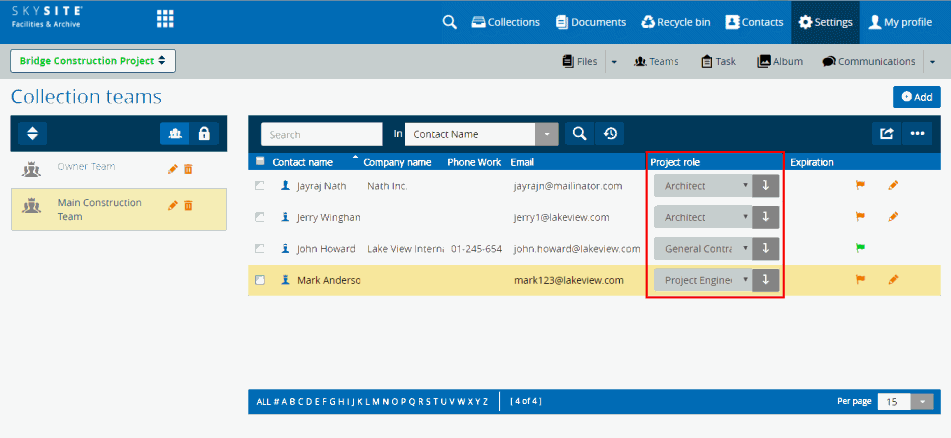This screenshot has width=951, height=438.
Task: Filter contacts by letter M
Action: 376,401
